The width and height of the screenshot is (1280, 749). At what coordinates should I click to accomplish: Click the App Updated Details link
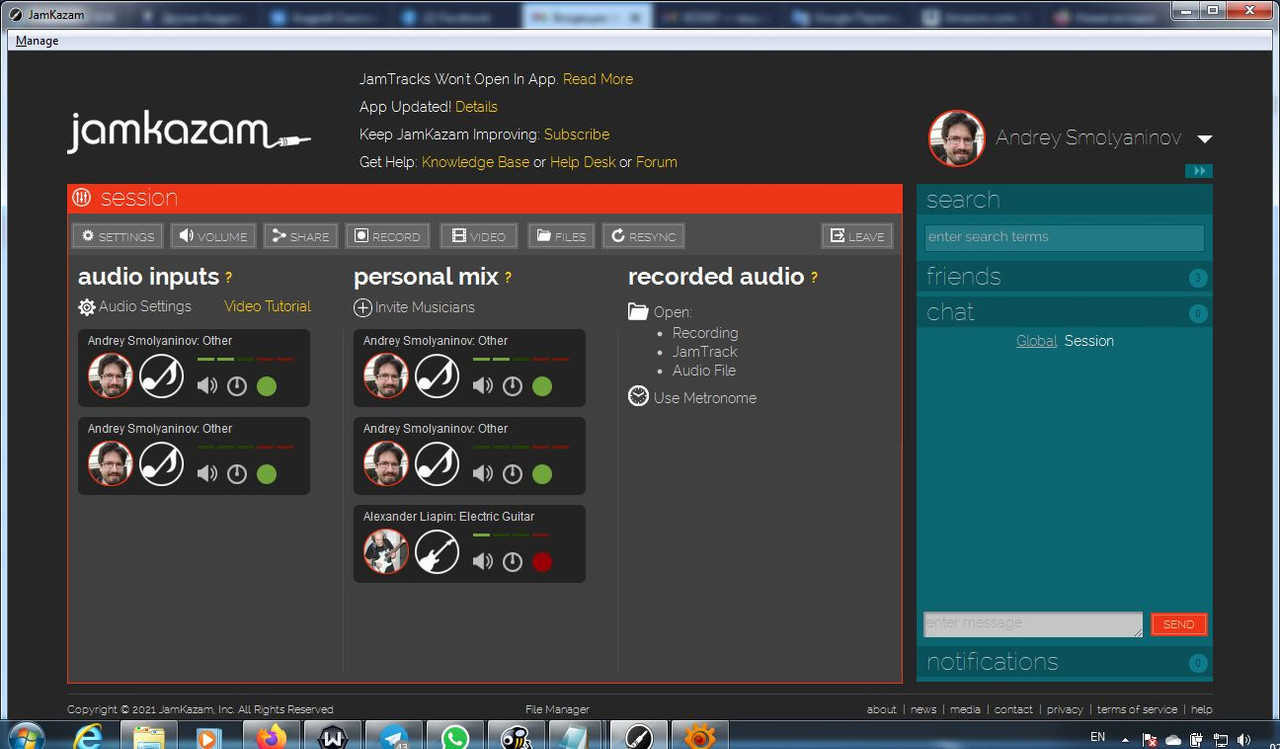click(476, 107)
